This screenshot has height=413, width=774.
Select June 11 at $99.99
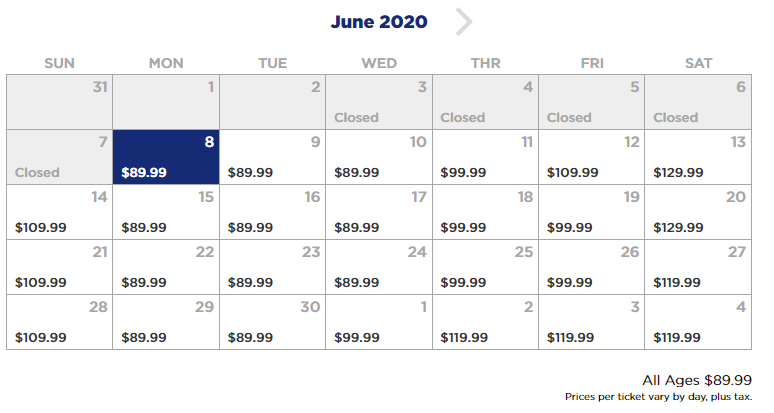pyautogui.click(x=485, y=157)
